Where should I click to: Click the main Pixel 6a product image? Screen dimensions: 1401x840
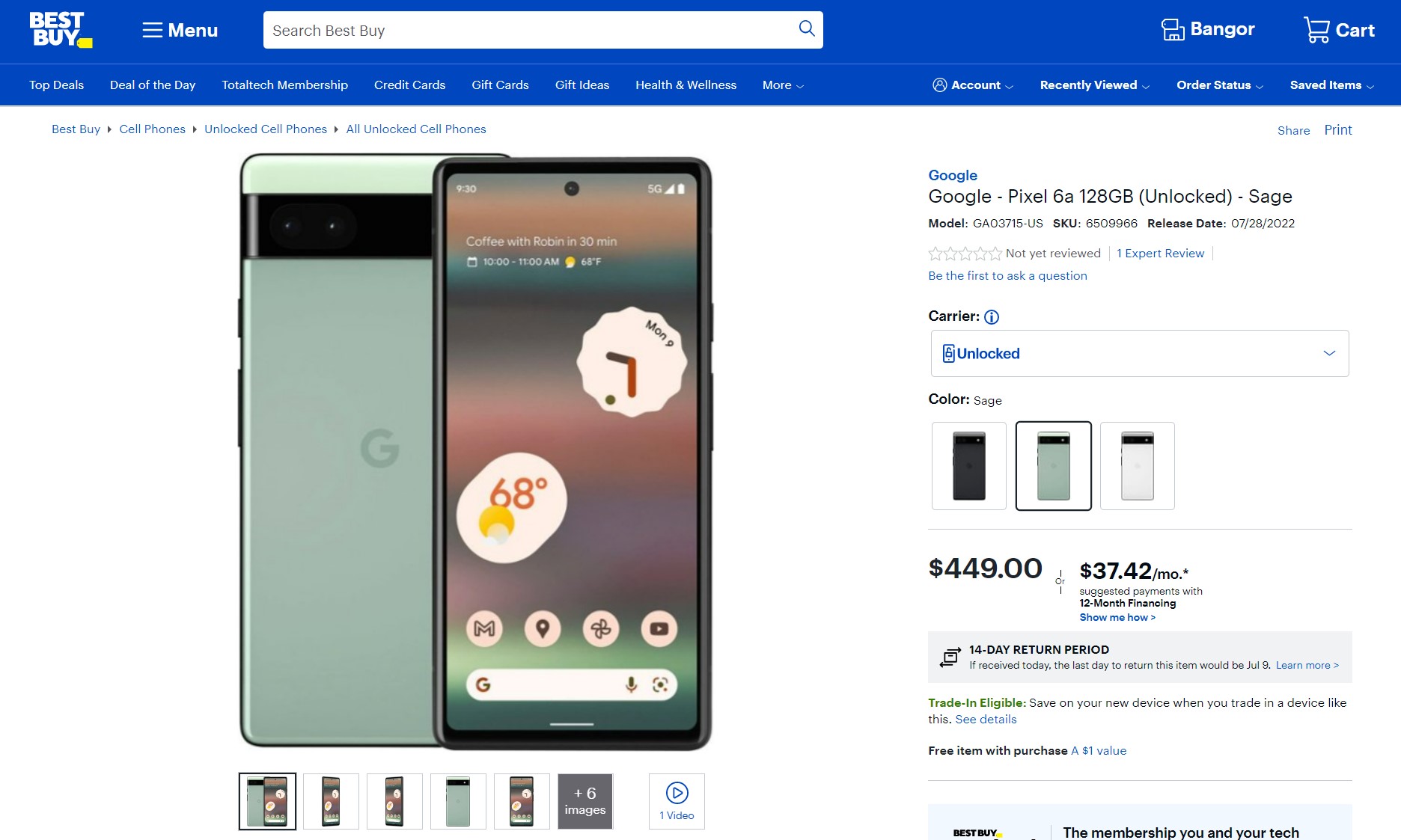[475, 453]
